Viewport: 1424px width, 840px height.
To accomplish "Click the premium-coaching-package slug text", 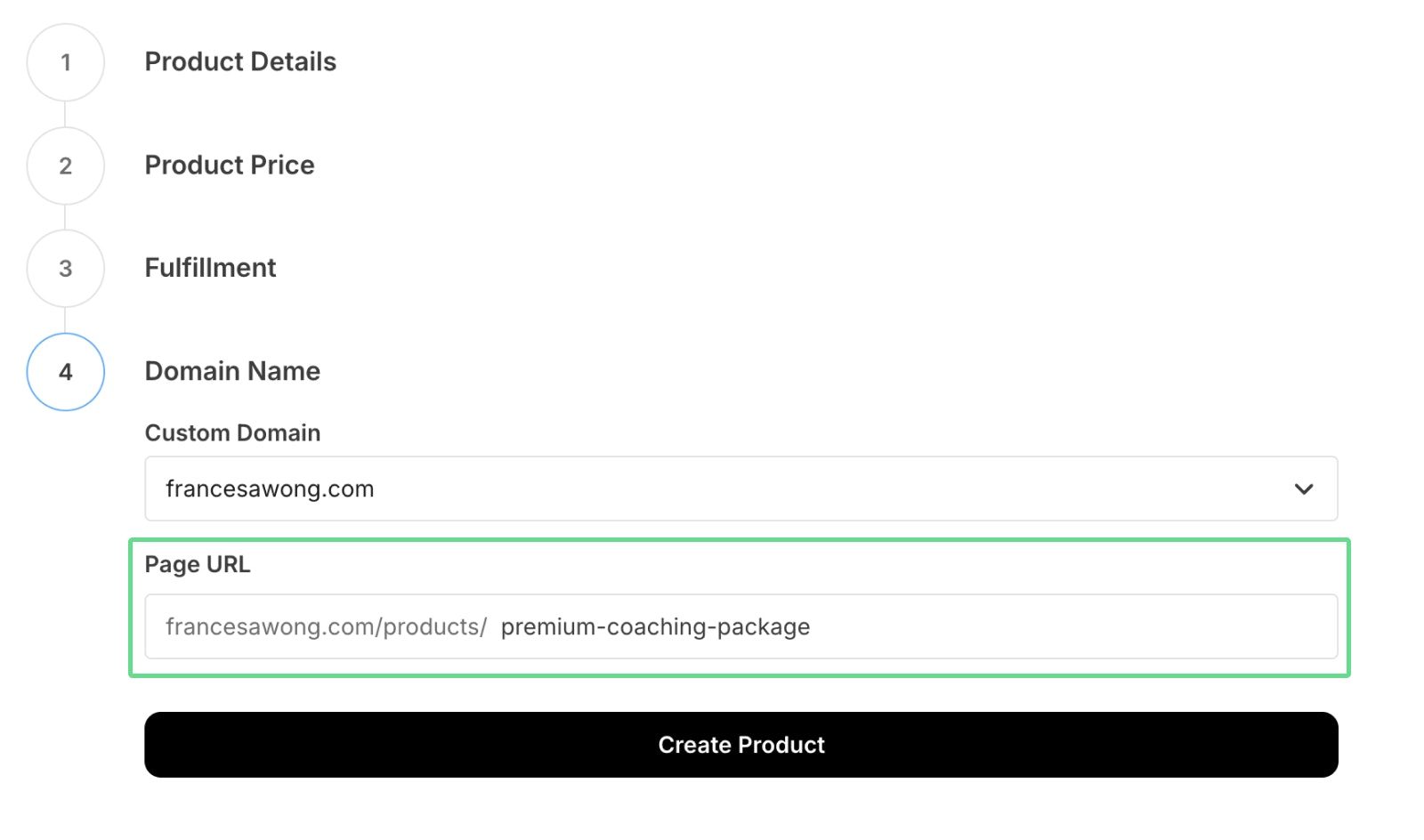I will point(655,626).
